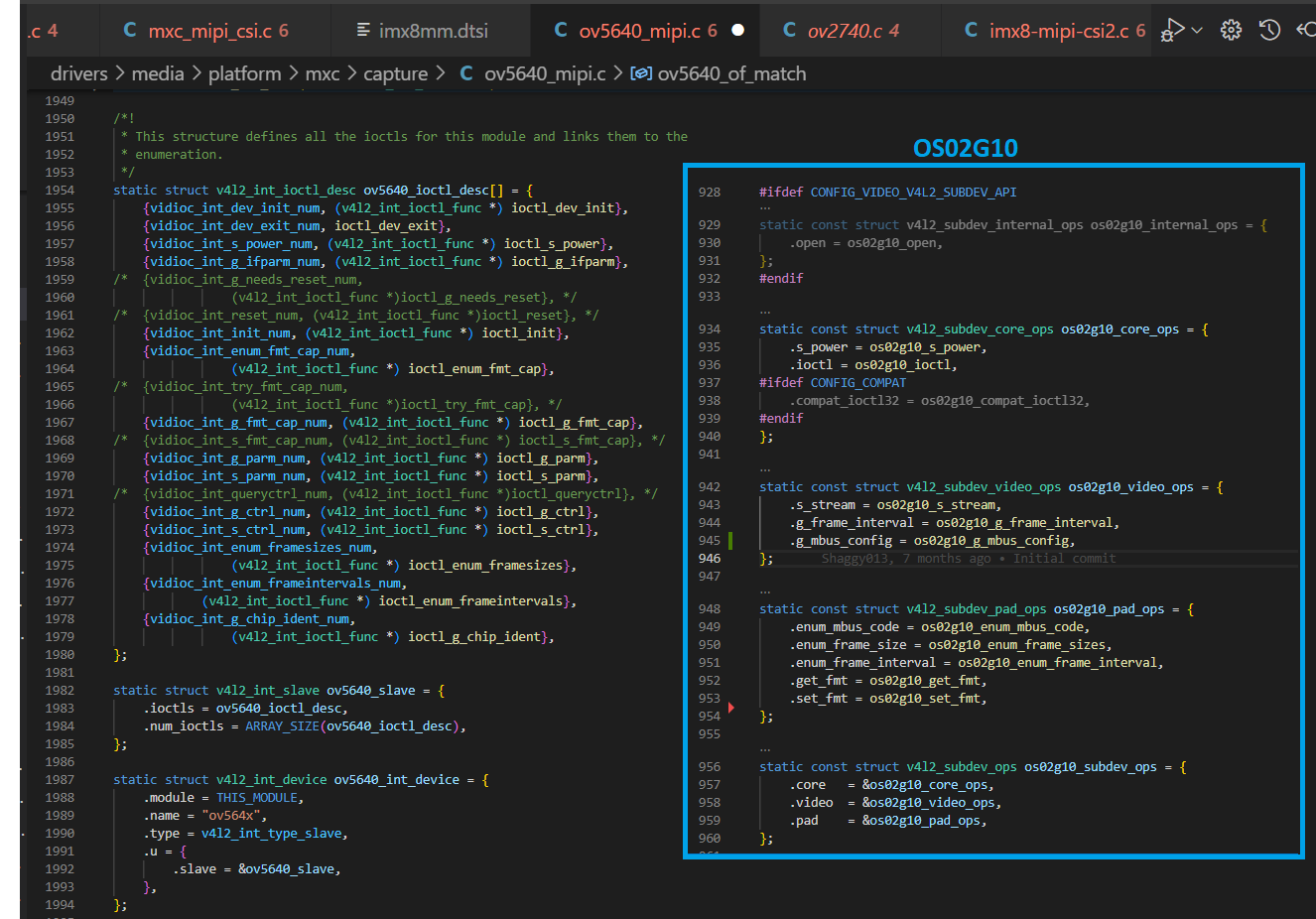Click the ov5640_of_match breadcrumb symbol
The image size is (1316, 919).
(x=730, y=73)
